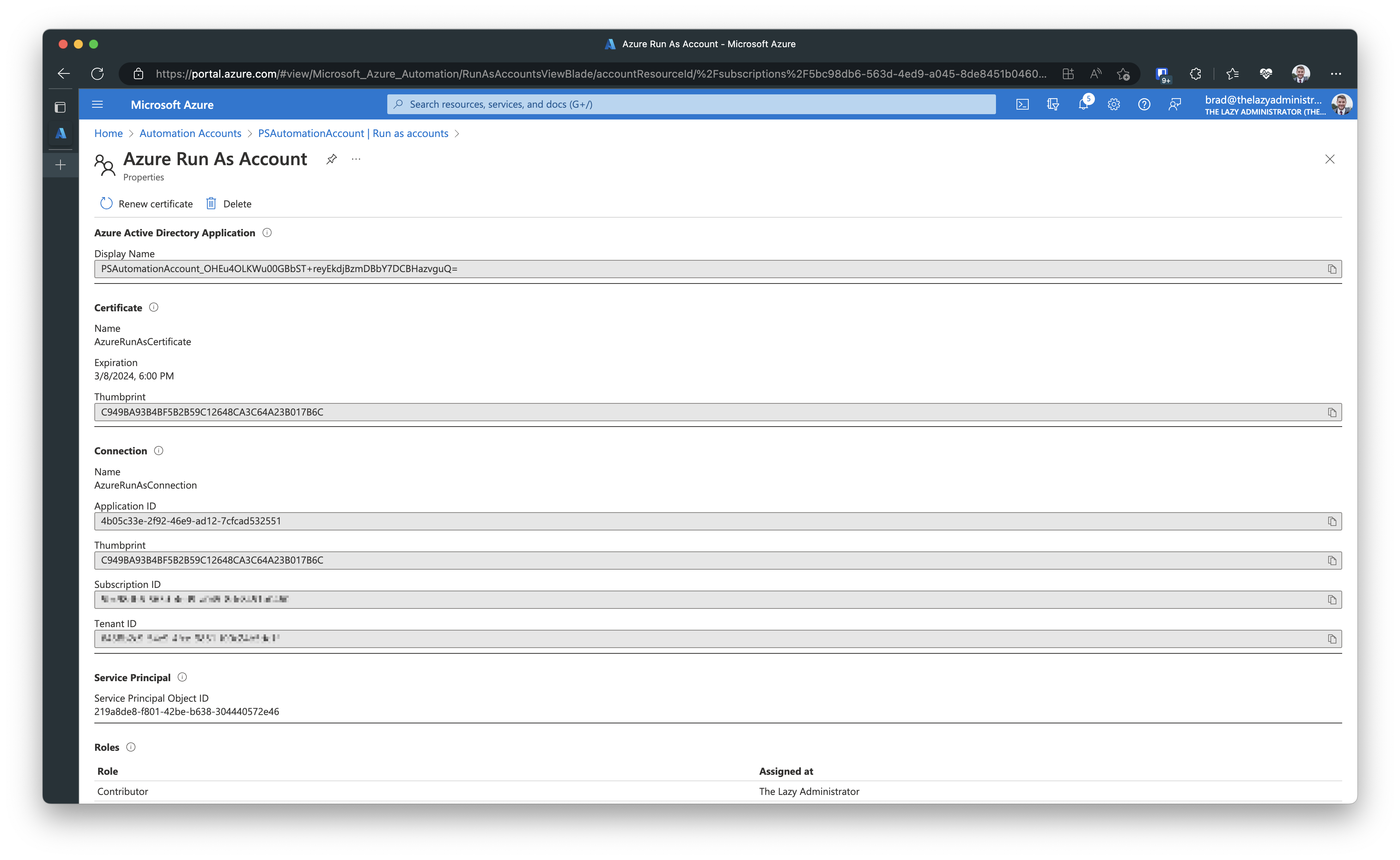Copy the Connection Thumbprint to clipboard
Viewport: 1400px width, 860px height.
point(1332,561)
